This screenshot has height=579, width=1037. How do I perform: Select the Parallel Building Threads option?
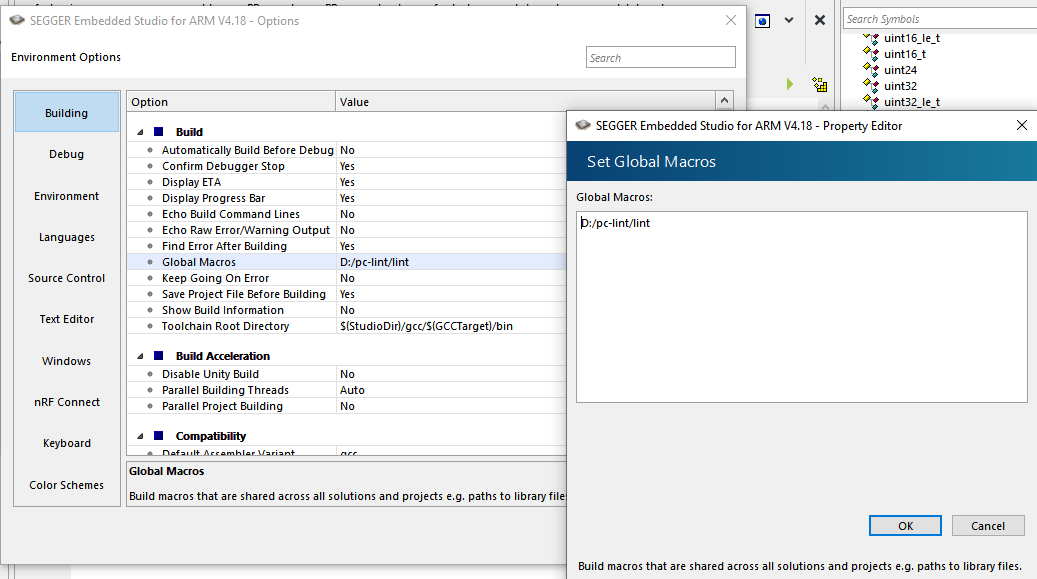(225, 390)
